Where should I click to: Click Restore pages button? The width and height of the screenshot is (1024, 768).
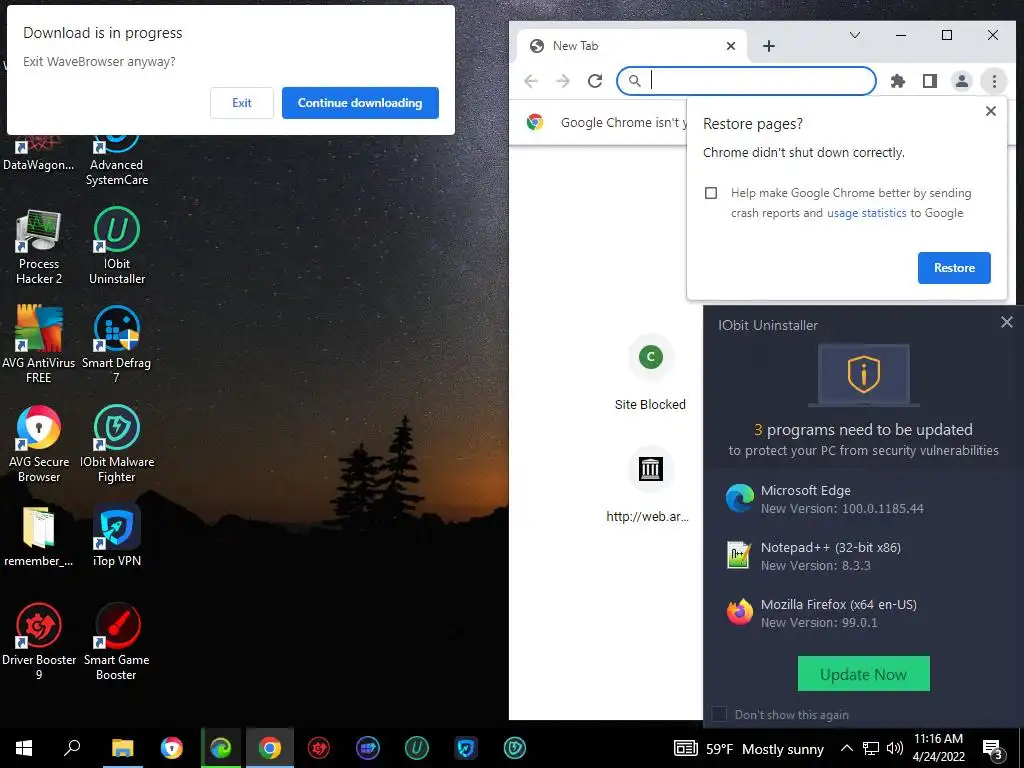click(953, 268)
